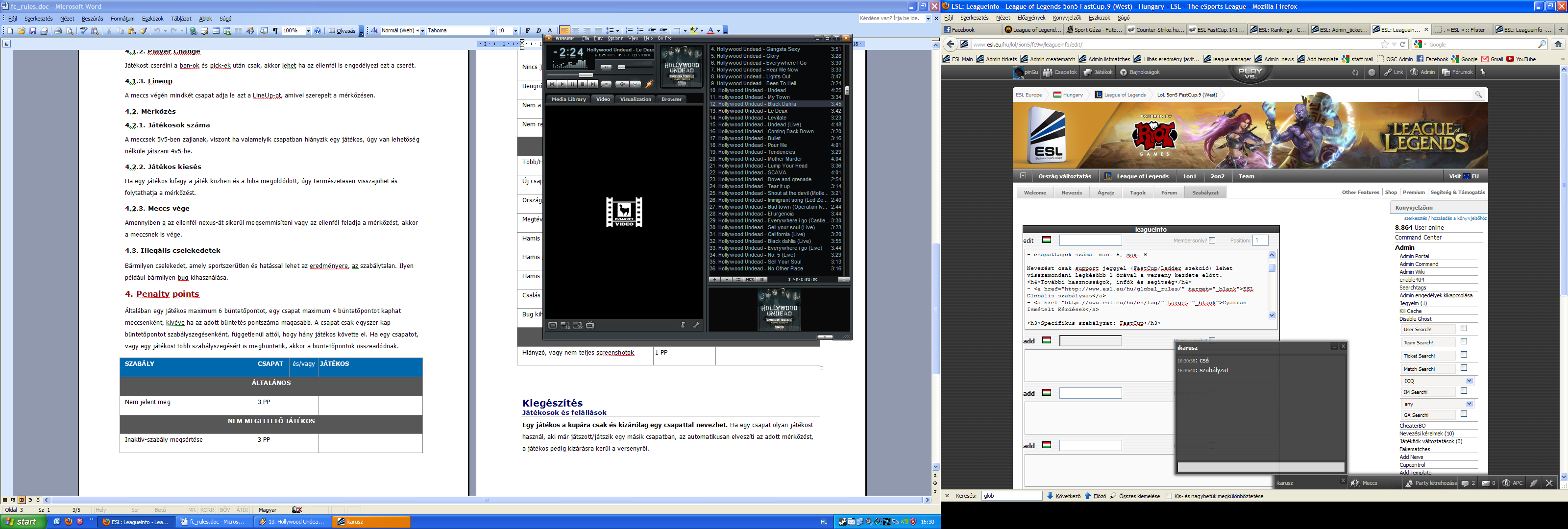Click the Save floppy icon in Word
Viewport: 1568px width, 529px height.
(33, 31)
